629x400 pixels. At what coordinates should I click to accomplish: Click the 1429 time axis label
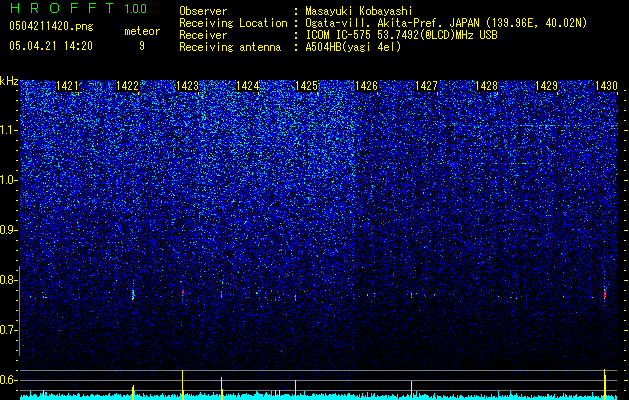(x=546, y=86)
